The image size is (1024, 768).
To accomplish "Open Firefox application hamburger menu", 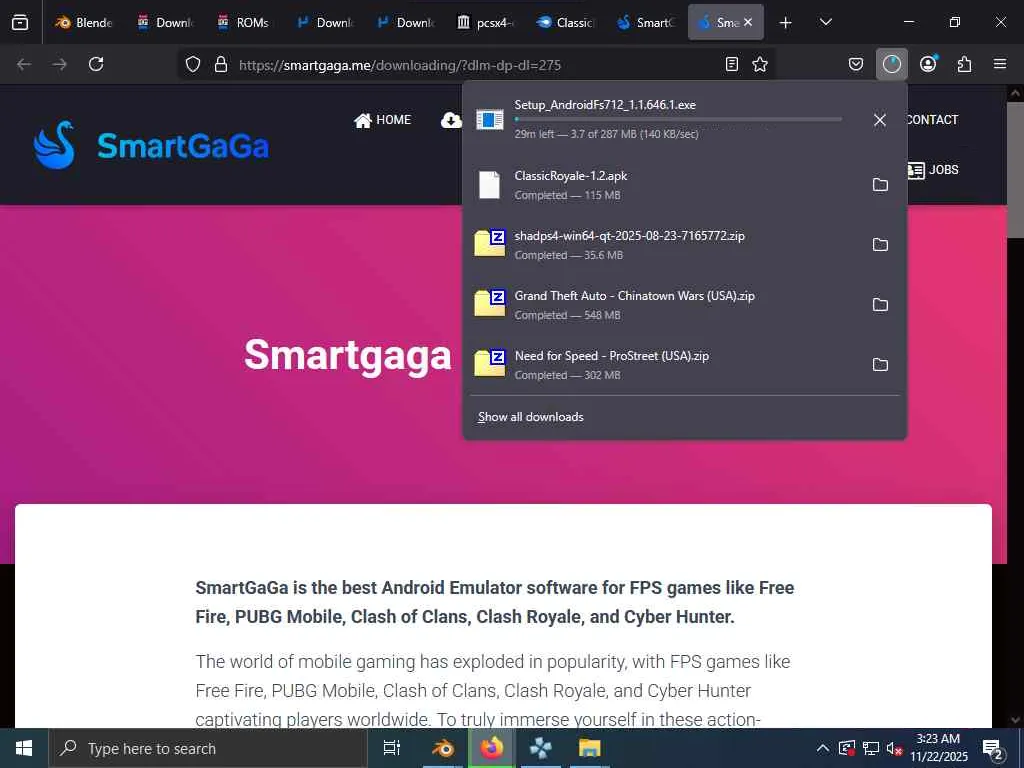I will tap(1000, 64).
